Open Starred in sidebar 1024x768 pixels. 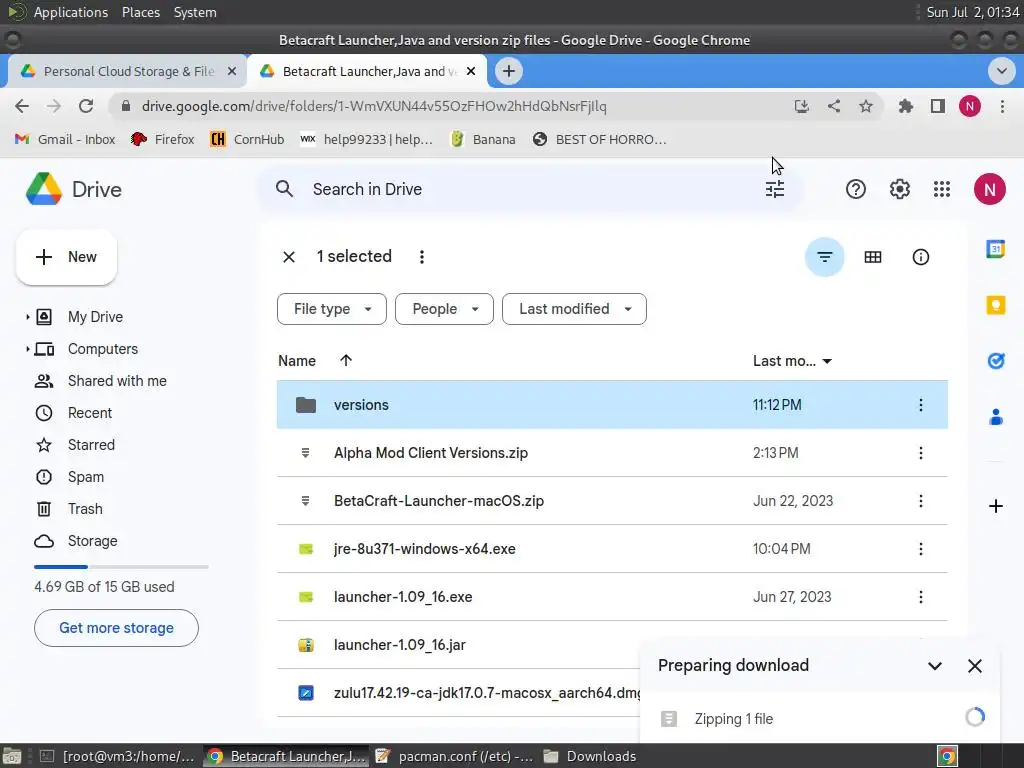[x=91, y=445]
